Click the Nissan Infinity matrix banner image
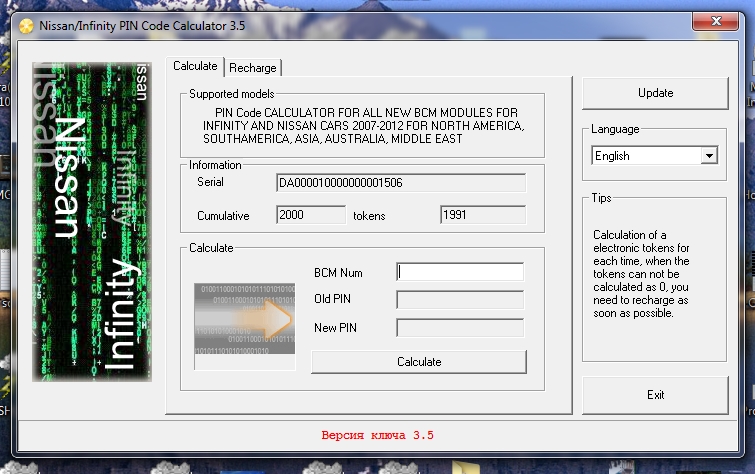755x474 pixels. pos(92,222)
